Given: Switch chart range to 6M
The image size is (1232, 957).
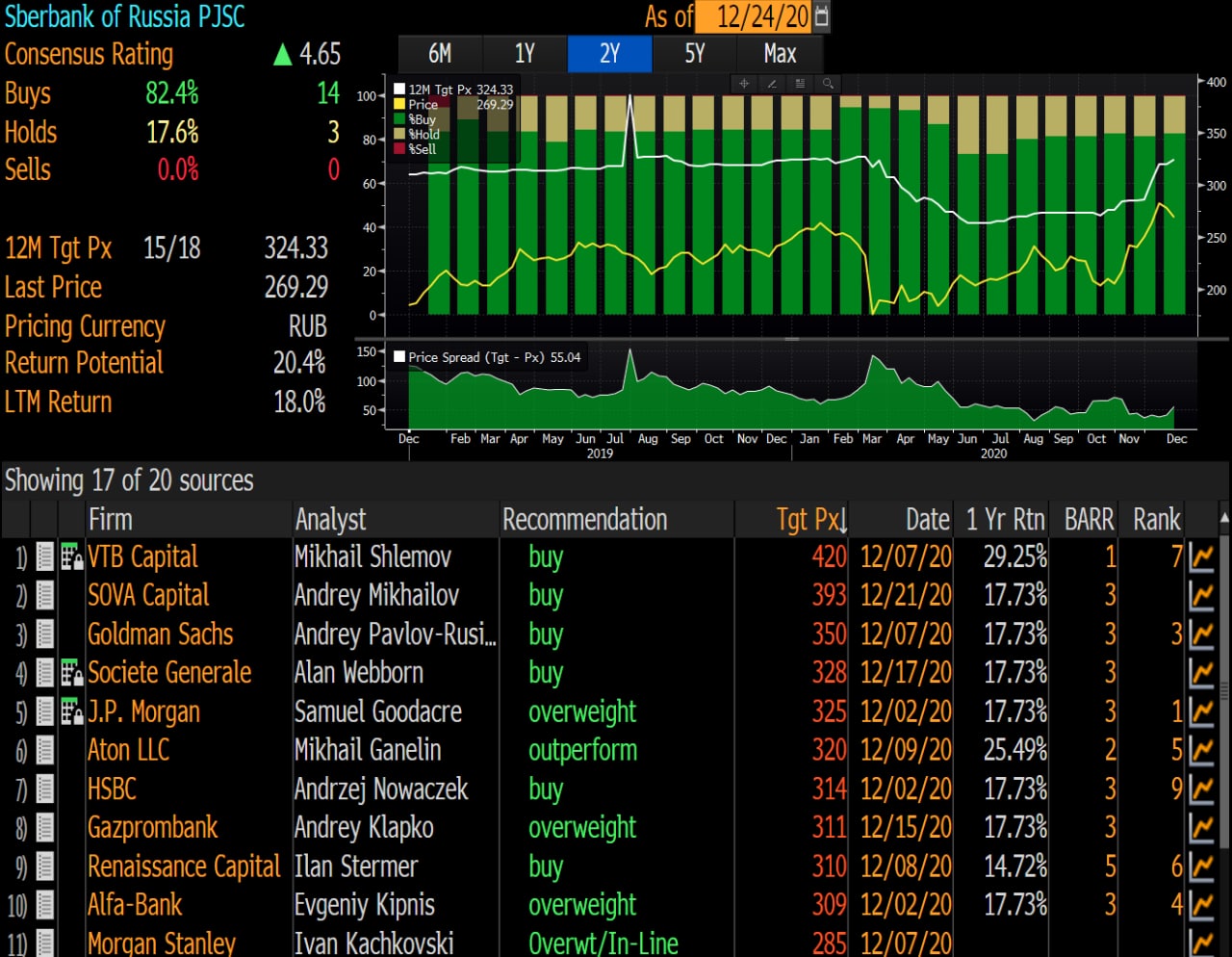Looking at the screenshot, I should (x=440, y=54).
